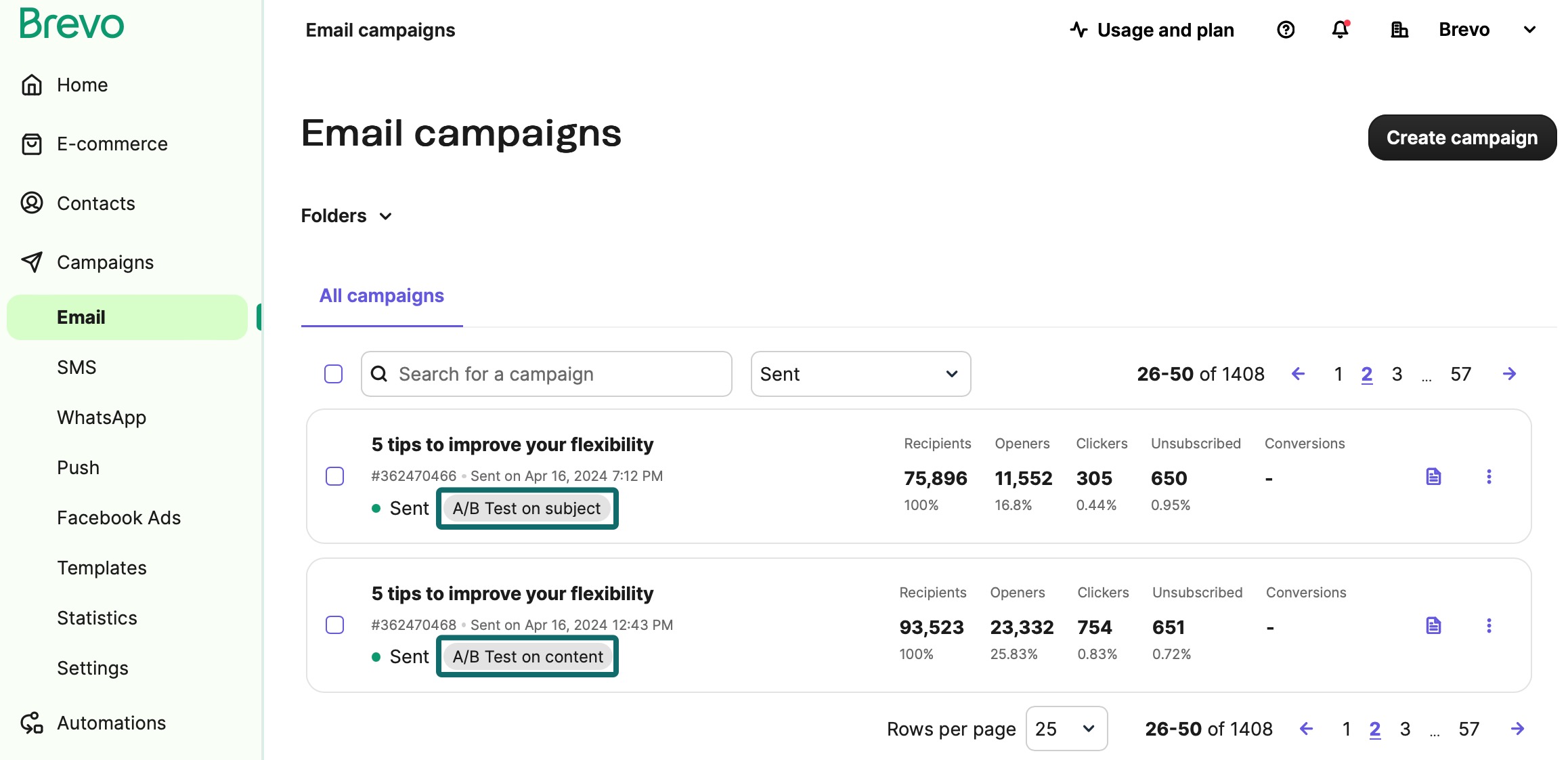Check the select-all campaigns checkbox
The image size is (1568, 760).
click(x=333, y=373)
